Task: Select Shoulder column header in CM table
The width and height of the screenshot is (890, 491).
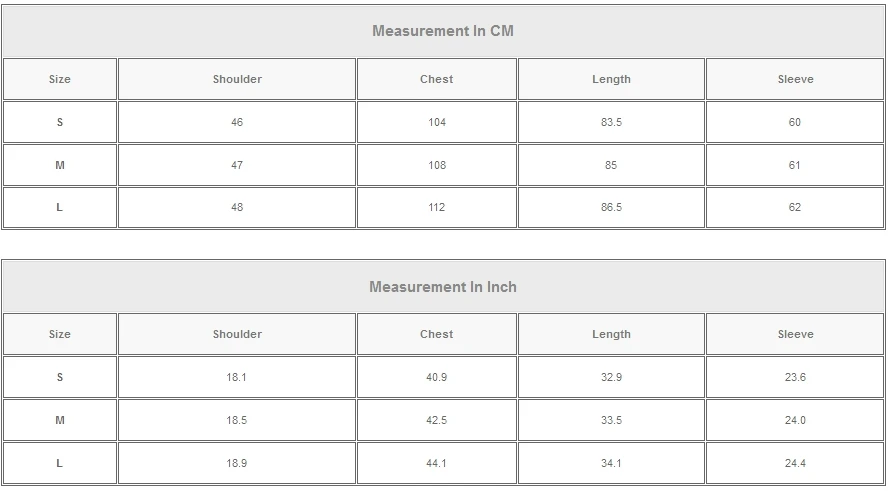Action: click(237, 79)
